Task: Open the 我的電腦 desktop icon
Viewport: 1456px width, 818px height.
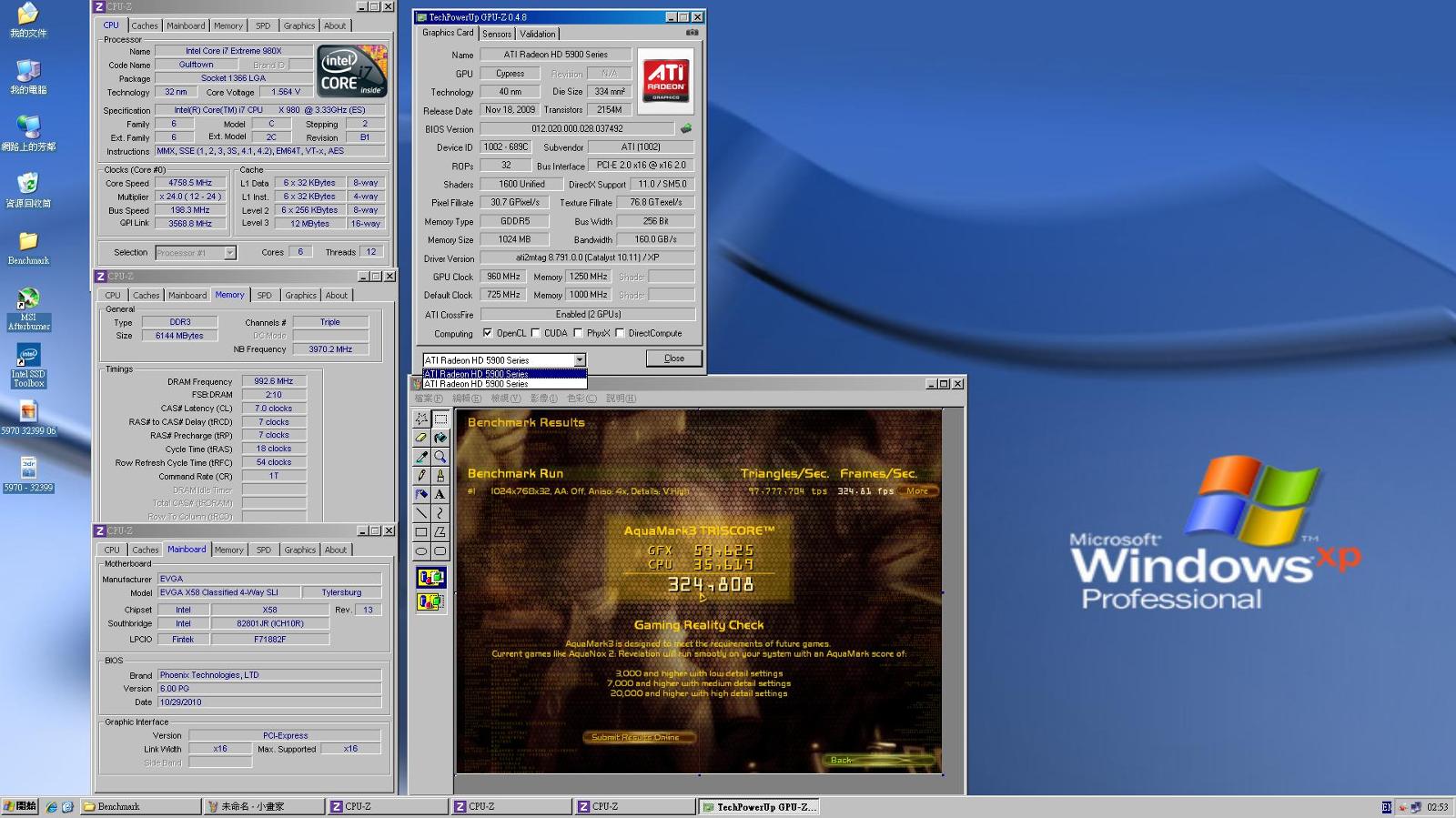Action: [x=28, y=76]
